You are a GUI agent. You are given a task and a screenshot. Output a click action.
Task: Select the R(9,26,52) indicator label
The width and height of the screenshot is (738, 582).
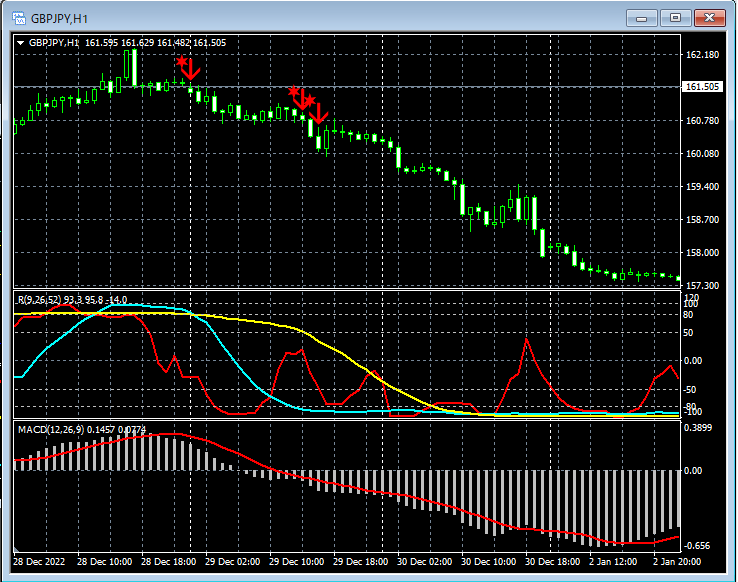click(41, 299)
